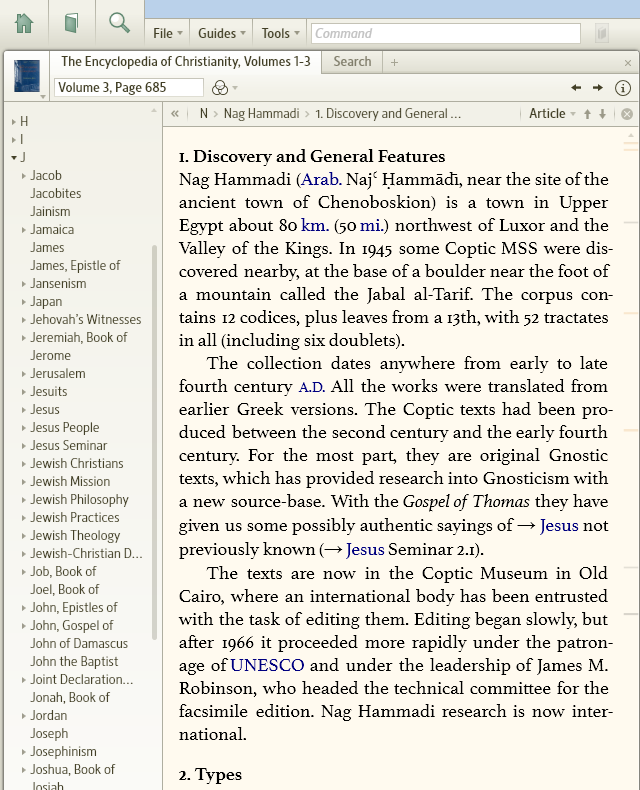Viewport: 640px width, 790px height.
Task: Click the Nag Hammadi breadcrumb
Action: 262,113
